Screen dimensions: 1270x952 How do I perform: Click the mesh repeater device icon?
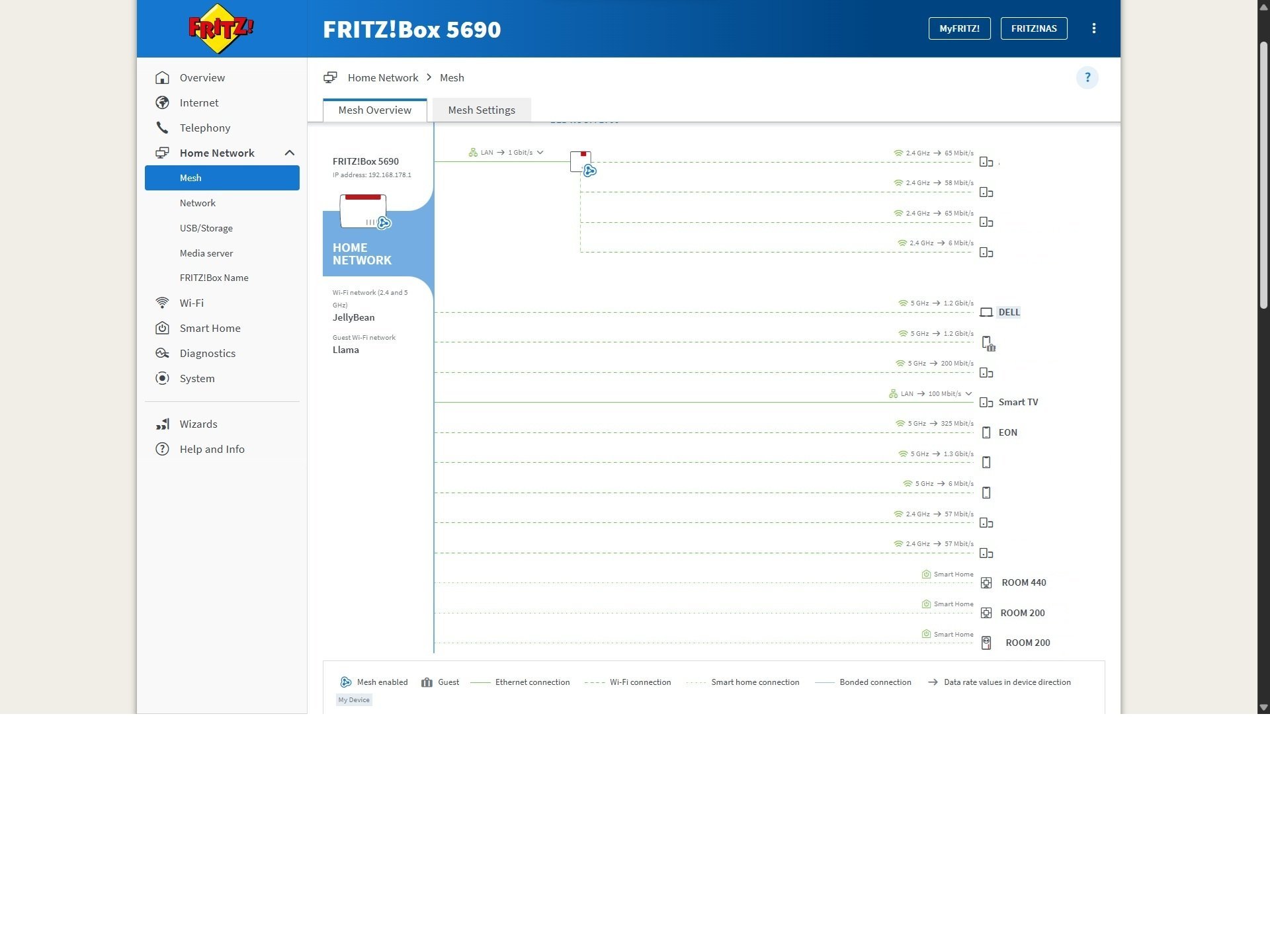[x=582, y=163]
